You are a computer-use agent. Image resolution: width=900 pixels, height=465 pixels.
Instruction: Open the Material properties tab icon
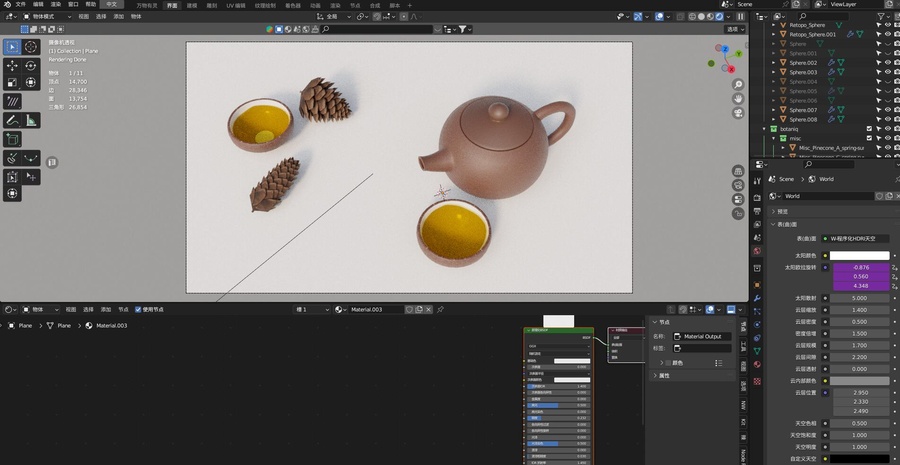click(x=757, y=364)
